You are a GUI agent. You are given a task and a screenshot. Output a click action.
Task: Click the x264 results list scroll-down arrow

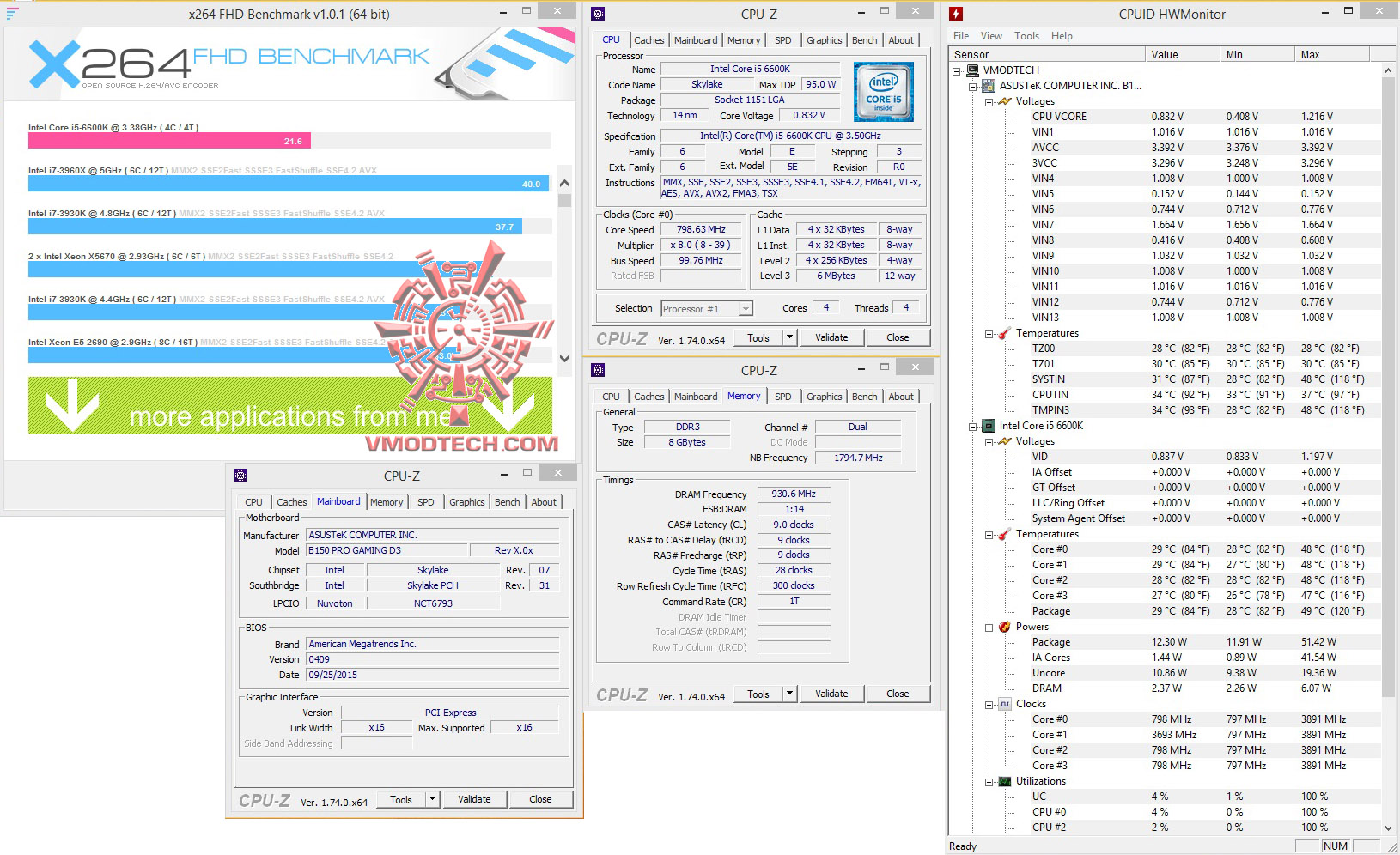(564, 359)
